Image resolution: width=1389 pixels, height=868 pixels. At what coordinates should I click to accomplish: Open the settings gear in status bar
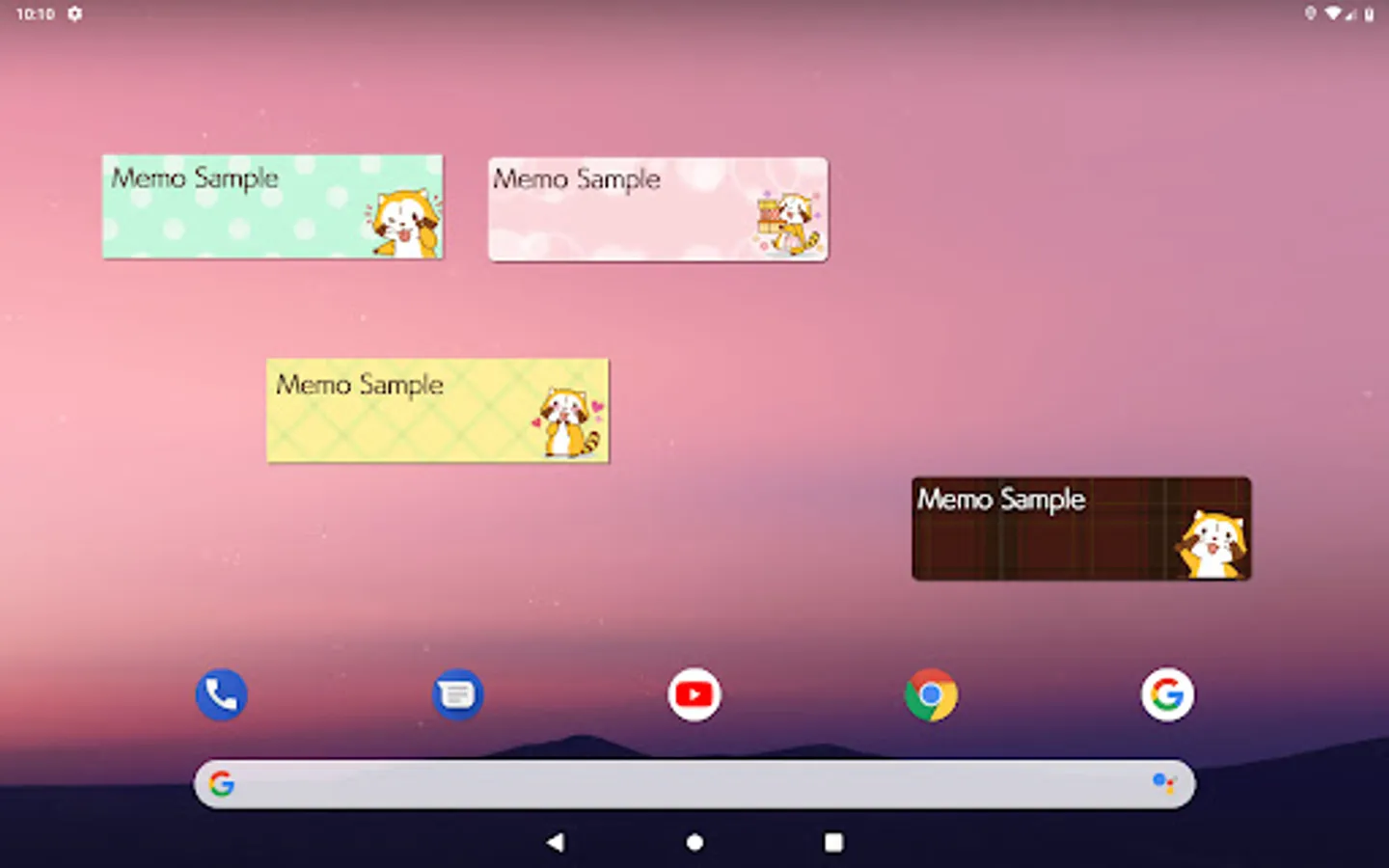click(x=74, y=14)
